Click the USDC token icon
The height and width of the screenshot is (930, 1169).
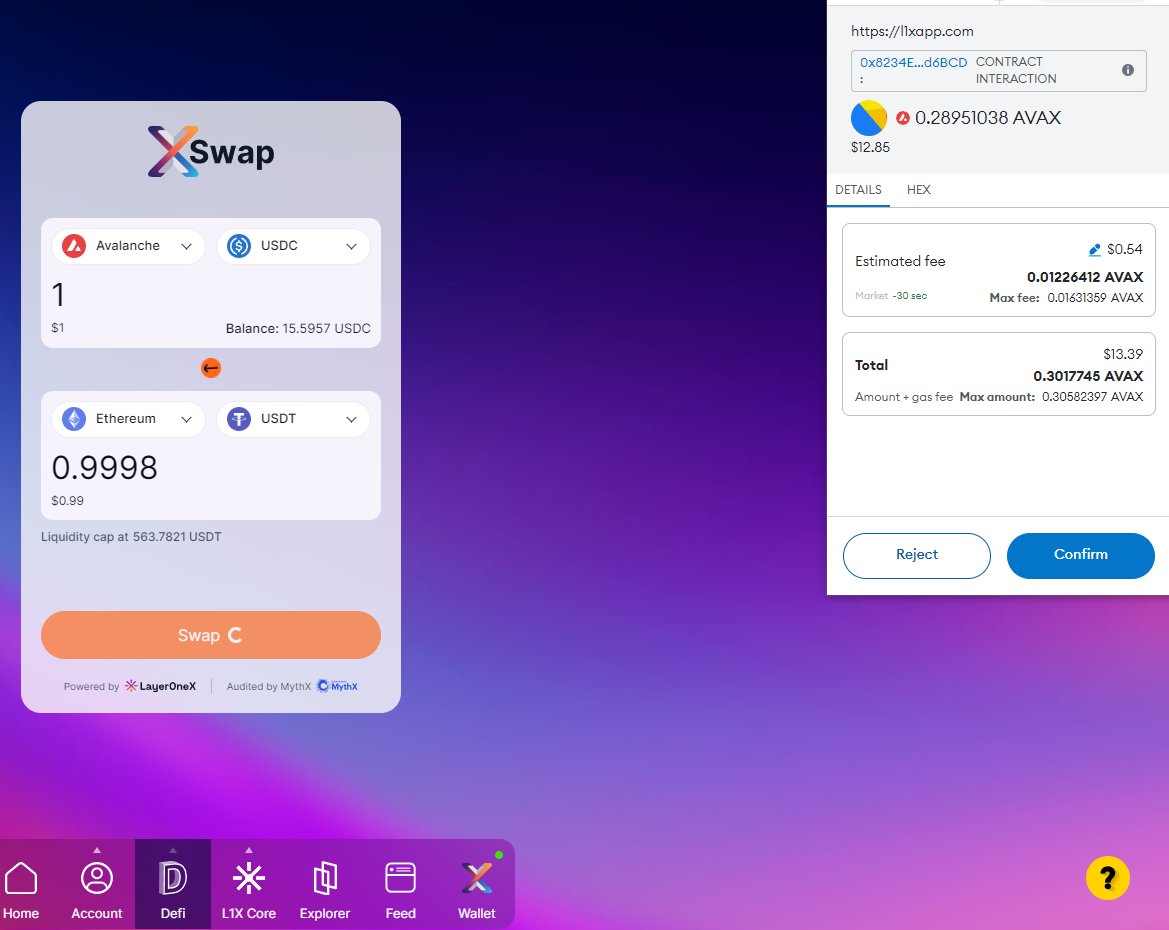pos(239,246)
